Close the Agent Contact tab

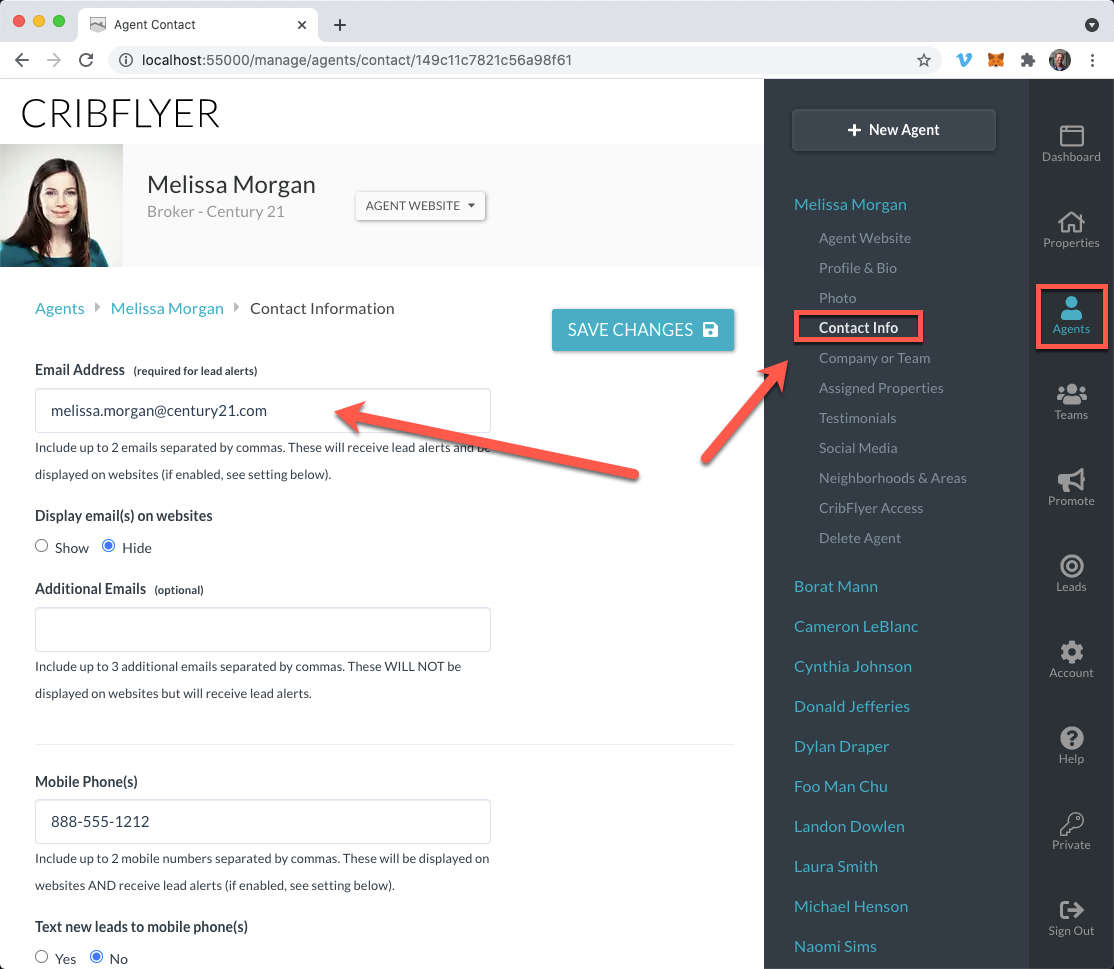click(x=302, y=25)
